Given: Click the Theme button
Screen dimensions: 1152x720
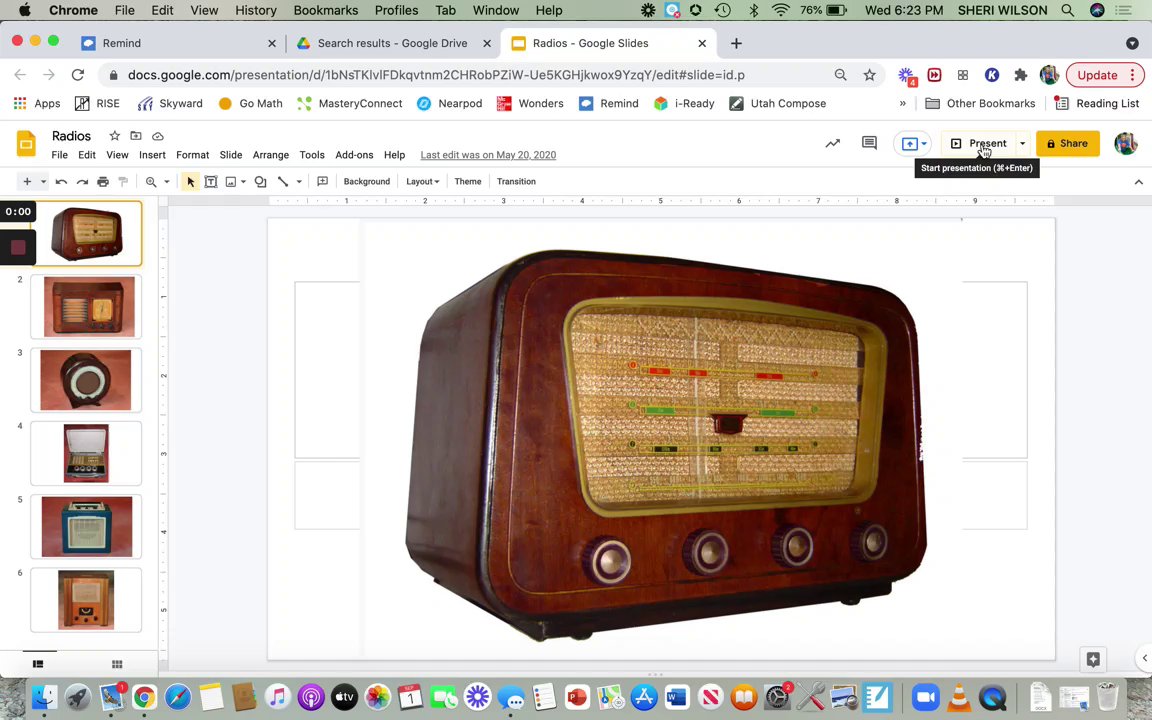Looking at the screenshot, I should 467,181.
